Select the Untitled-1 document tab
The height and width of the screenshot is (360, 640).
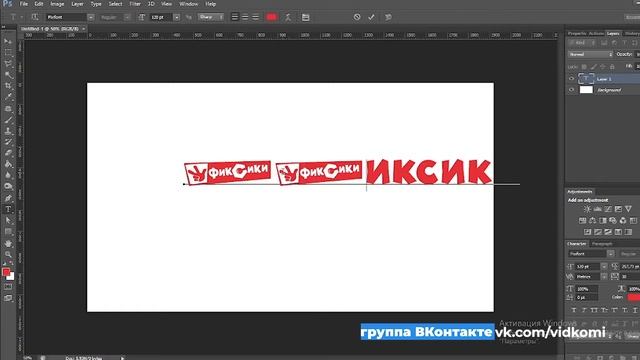pyautogui.click(x=50, y=29)
